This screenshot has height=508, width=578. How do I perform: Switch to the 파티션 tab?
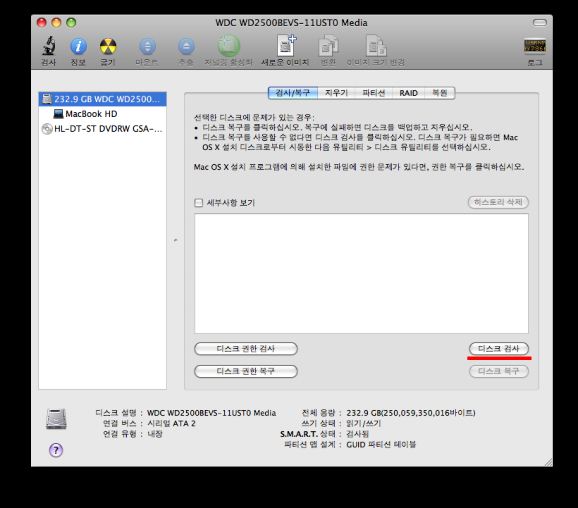(374, 93)
